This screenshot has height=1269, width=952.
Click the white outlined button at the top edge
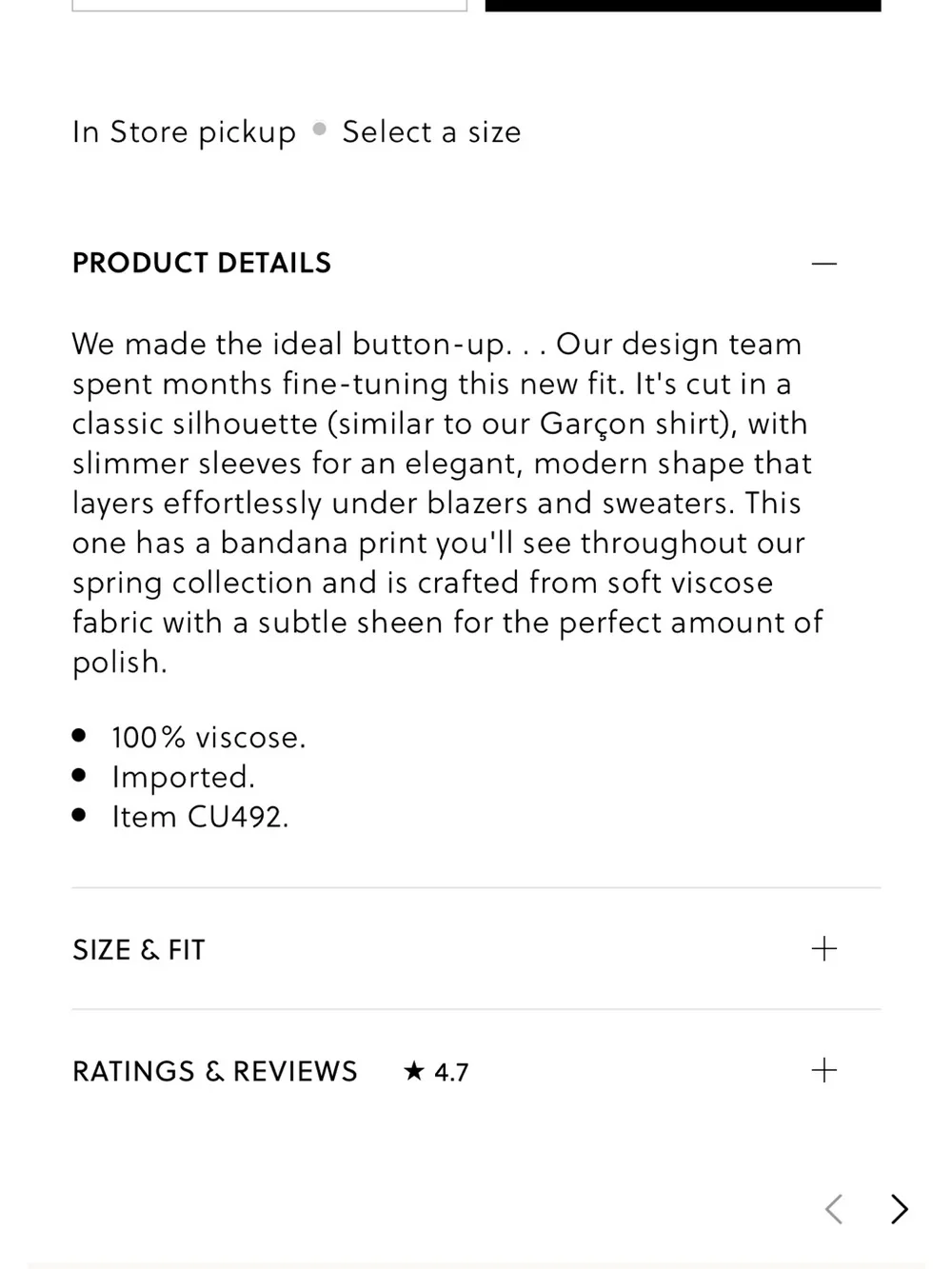(269, 5)
